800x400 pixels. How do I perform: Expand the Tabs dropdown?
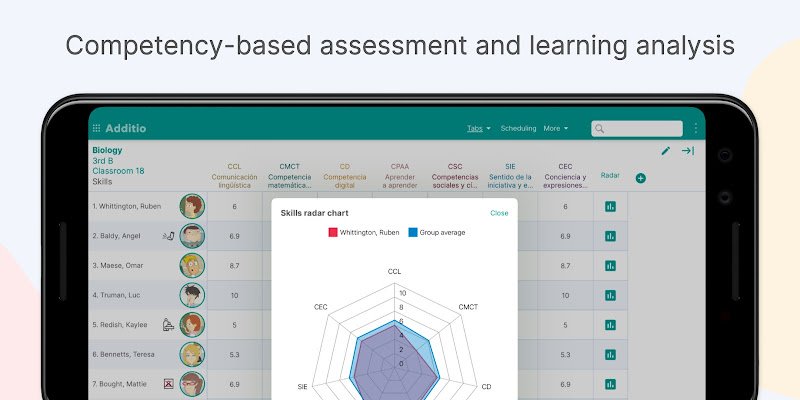tap(479, 129)
